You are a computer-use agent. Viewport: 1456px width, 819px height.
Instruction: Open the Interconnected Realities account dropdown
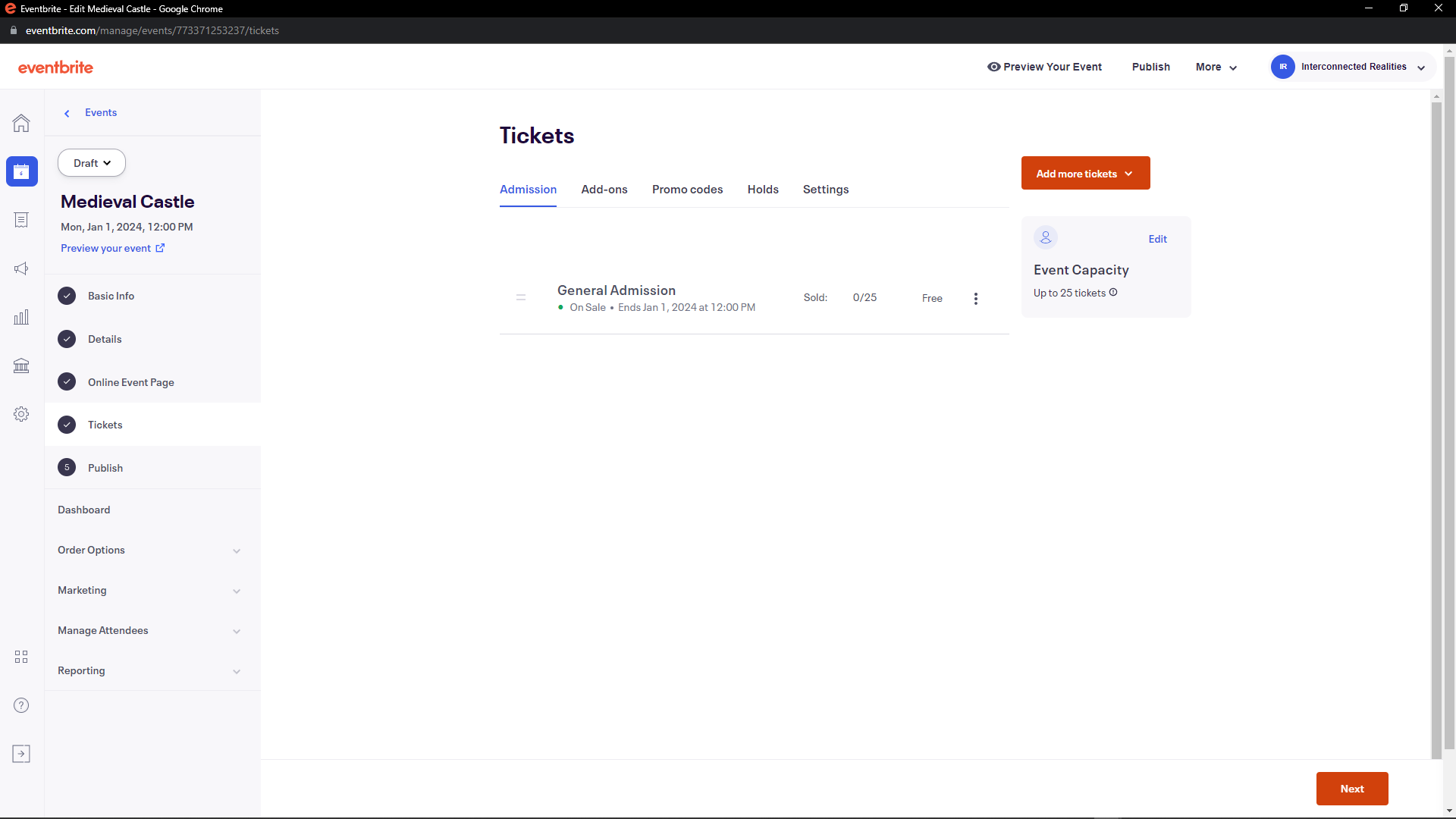coord(1351,66)
